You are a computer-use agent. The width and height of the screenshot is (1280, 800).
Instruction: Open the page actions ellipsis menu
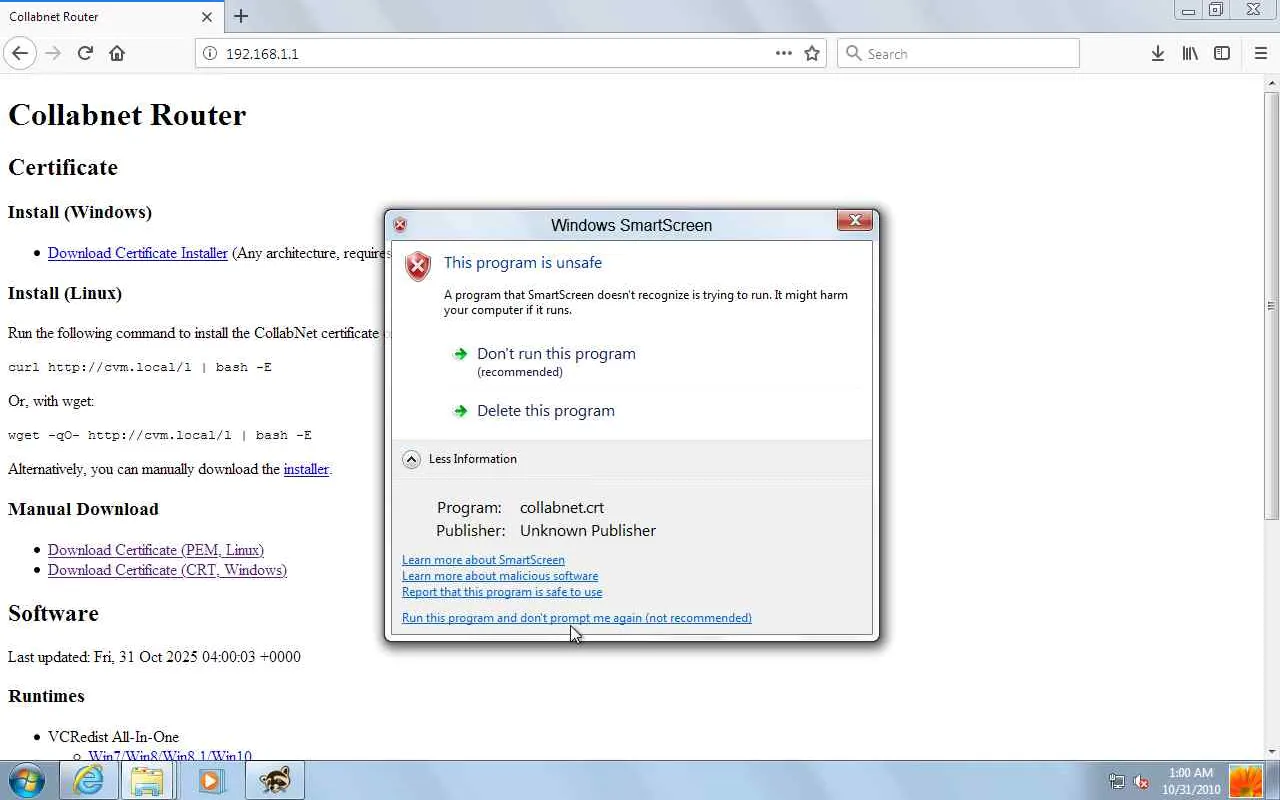[x=784, y=54]
